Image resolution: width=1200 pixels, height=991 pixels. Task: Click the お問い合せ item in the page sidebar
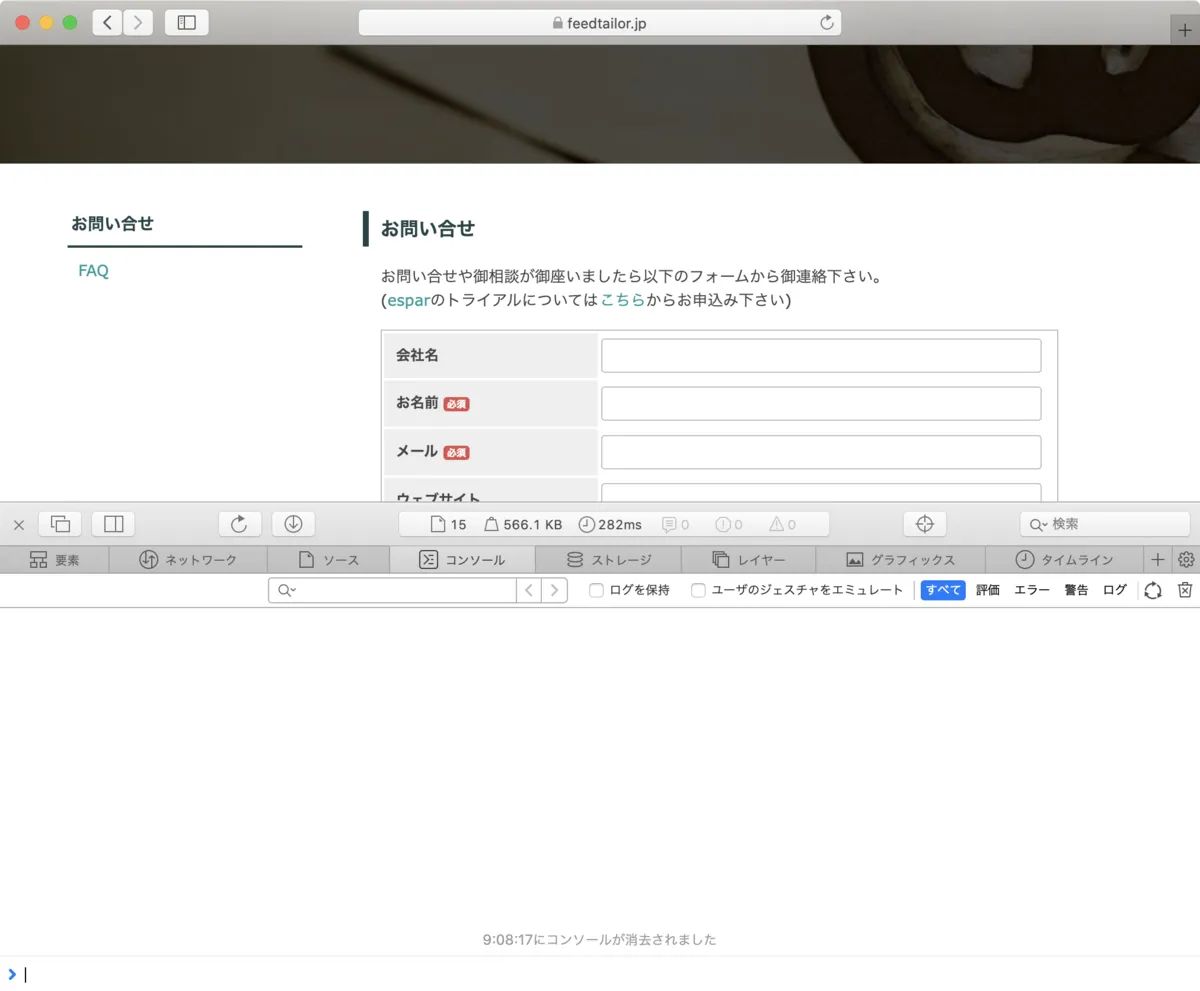click(x=112, y=224)
